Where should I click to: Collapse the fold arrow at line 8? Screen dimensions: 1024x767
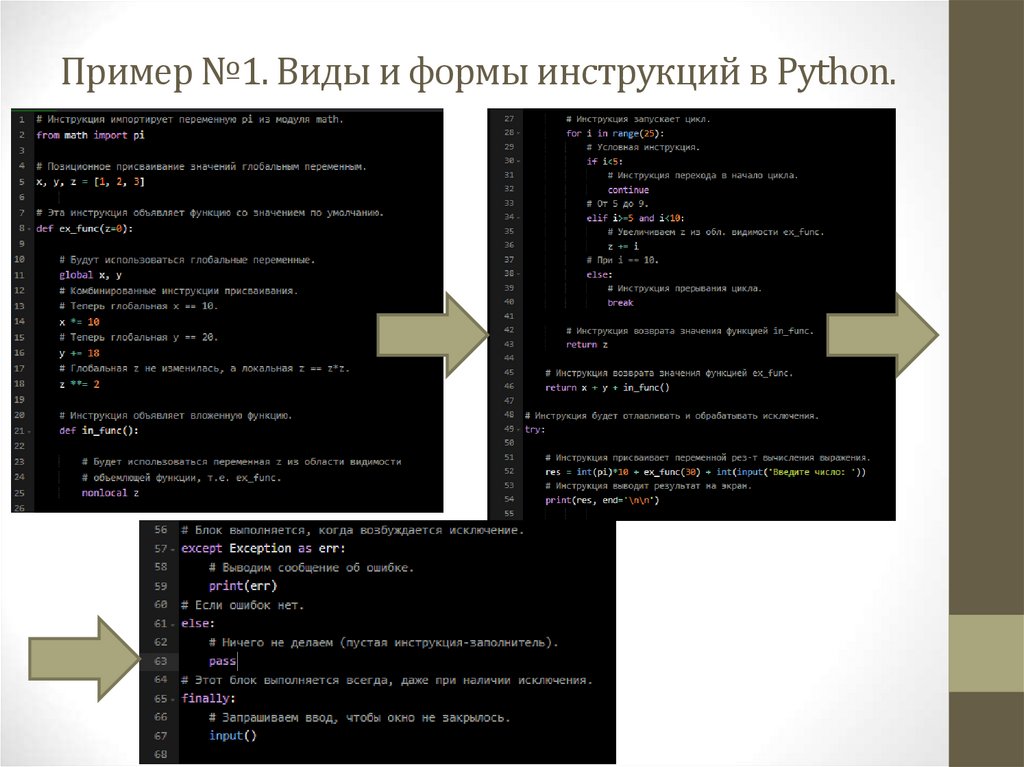(29, 229)
